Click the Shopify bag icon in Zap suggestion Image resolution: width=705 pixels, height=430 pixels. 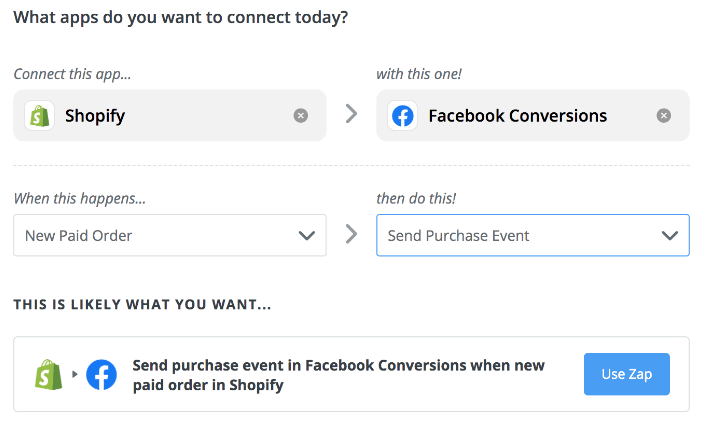click(x=49, y=374)
